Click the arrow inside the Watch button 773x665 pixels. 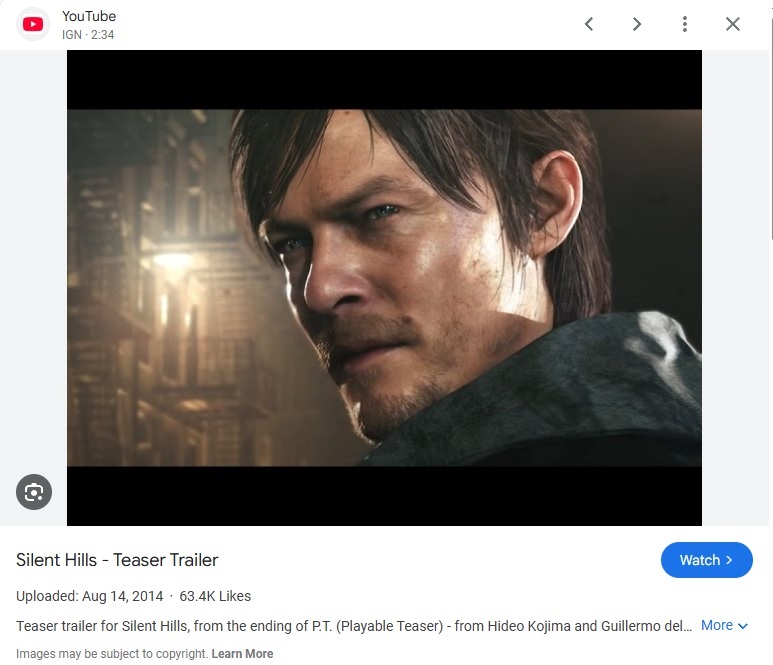[x=729, y=560]
